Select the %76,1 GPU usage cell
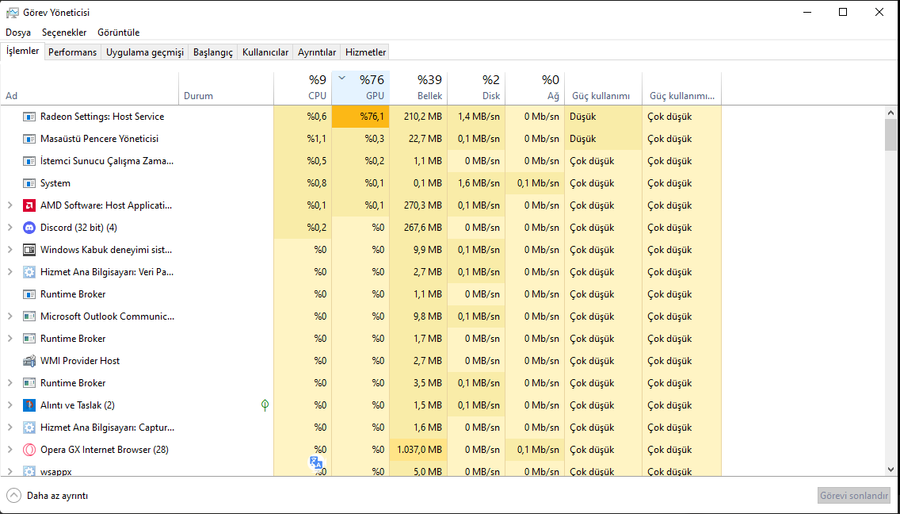The image size is (900, 514). pyautogui.click(x=360, y=117)
